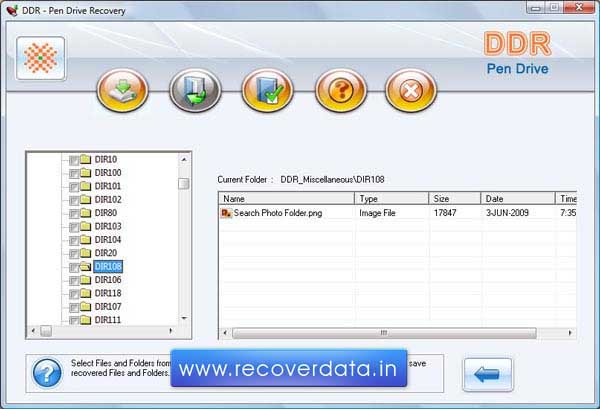600x409 pixels.
Task: Click the folder tree horizontal scroll left arrow
Action: [x=33, y=331]
